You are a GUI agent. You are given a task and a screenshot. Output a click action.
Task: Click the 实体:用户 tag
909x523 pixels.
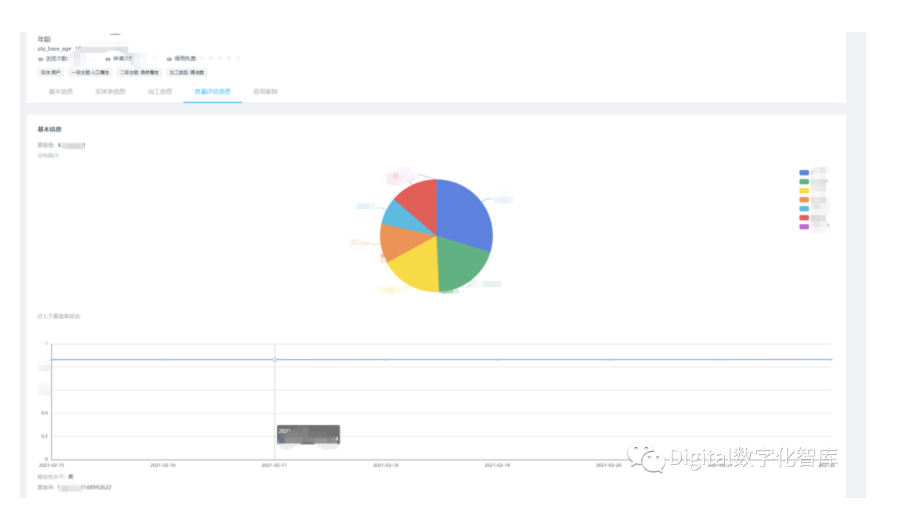pos(50,72)
